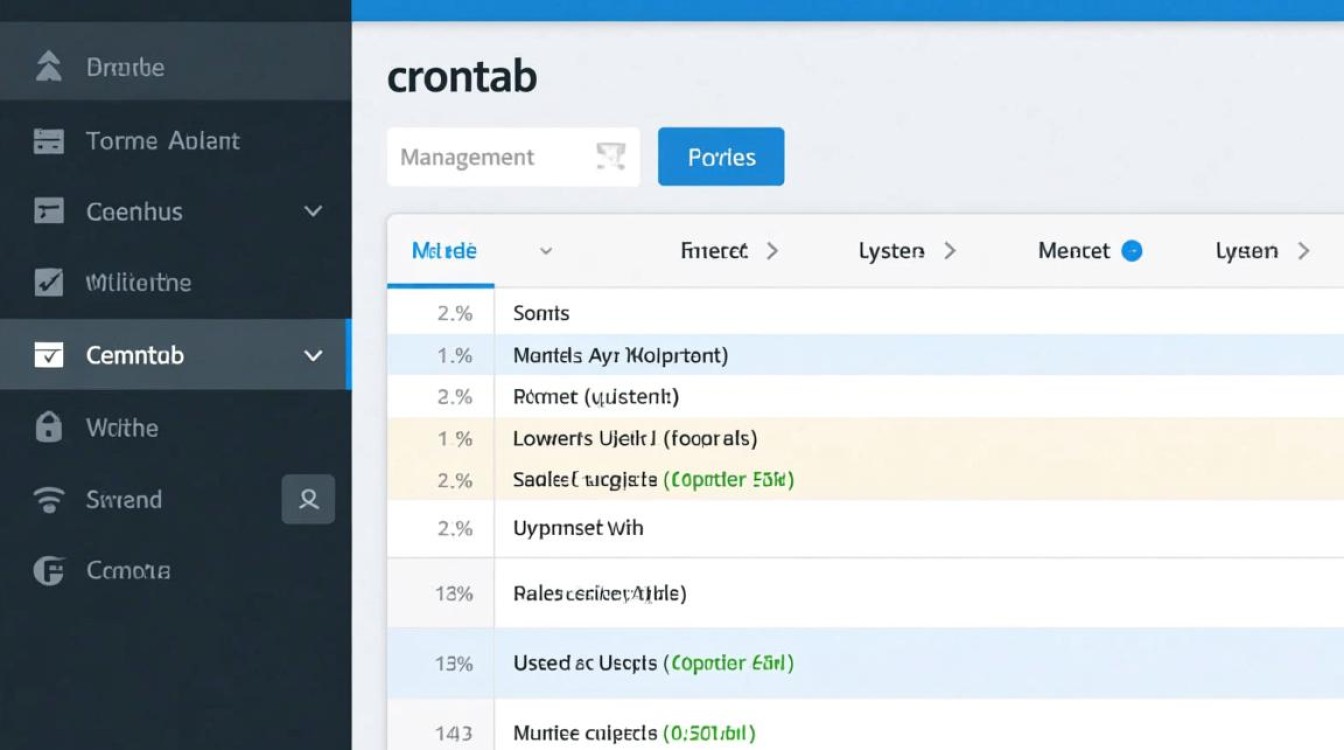Toggle the blue dot next to Mencet
Screen dimensions: 1344x750
point(1132,251)
